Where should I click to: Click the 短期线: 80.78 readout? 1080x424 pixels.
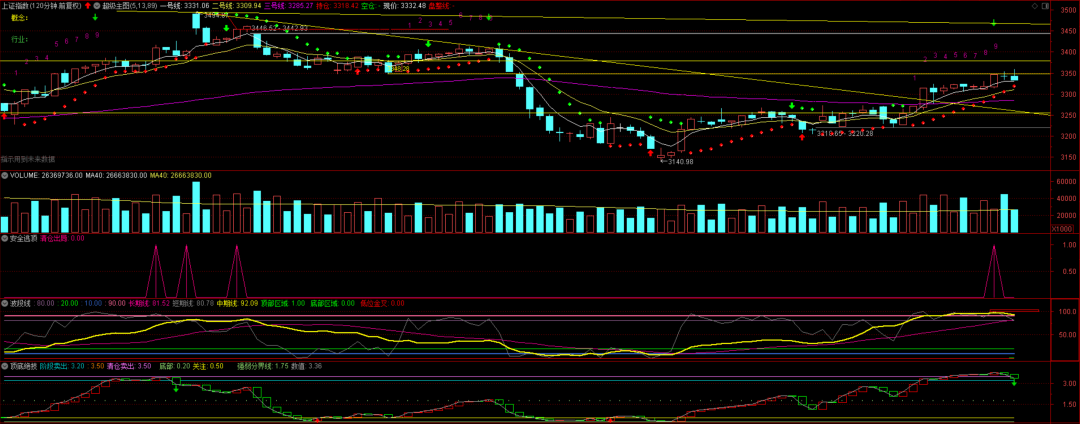click(x=193, y=303)
